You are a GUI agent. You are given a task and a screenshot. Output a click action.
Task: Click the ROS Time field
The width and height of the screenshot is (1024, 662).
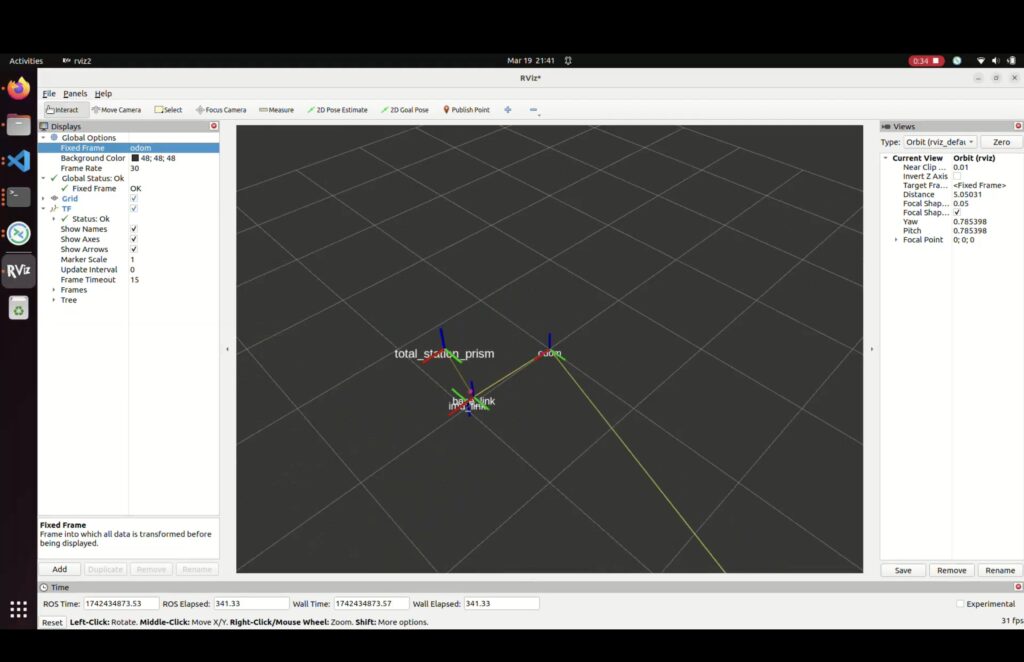121,604
